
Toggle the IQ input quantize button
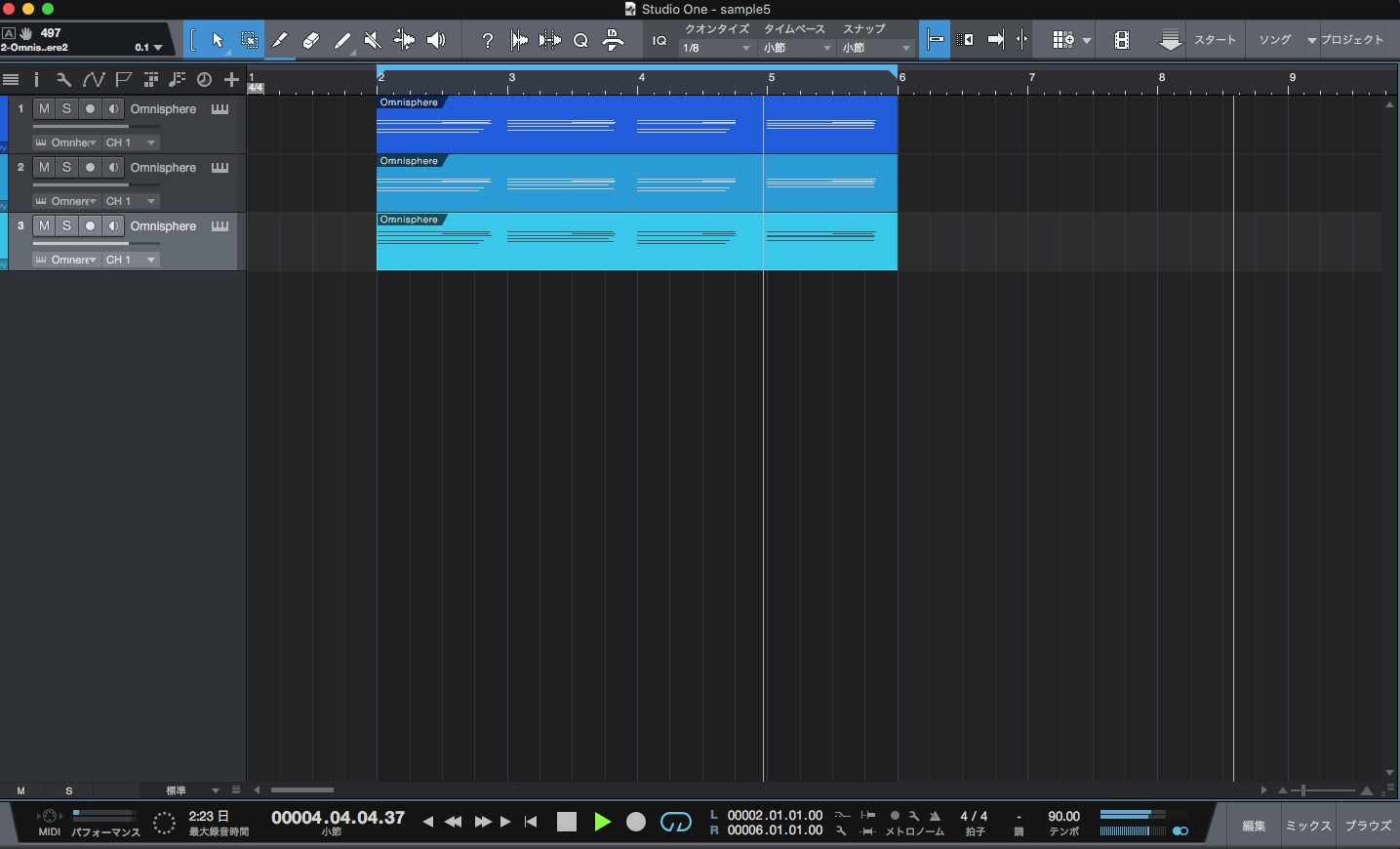[x=660, y=40]
